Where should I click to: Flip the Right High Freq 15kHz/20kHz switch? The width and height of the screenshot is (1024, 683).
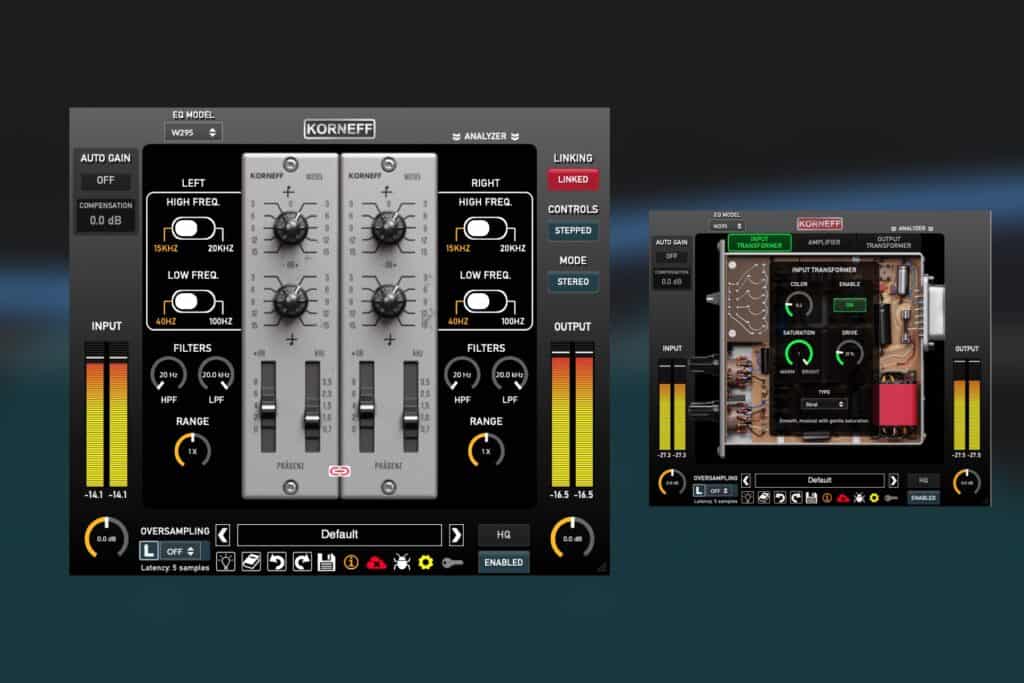(x=486, y=229)
